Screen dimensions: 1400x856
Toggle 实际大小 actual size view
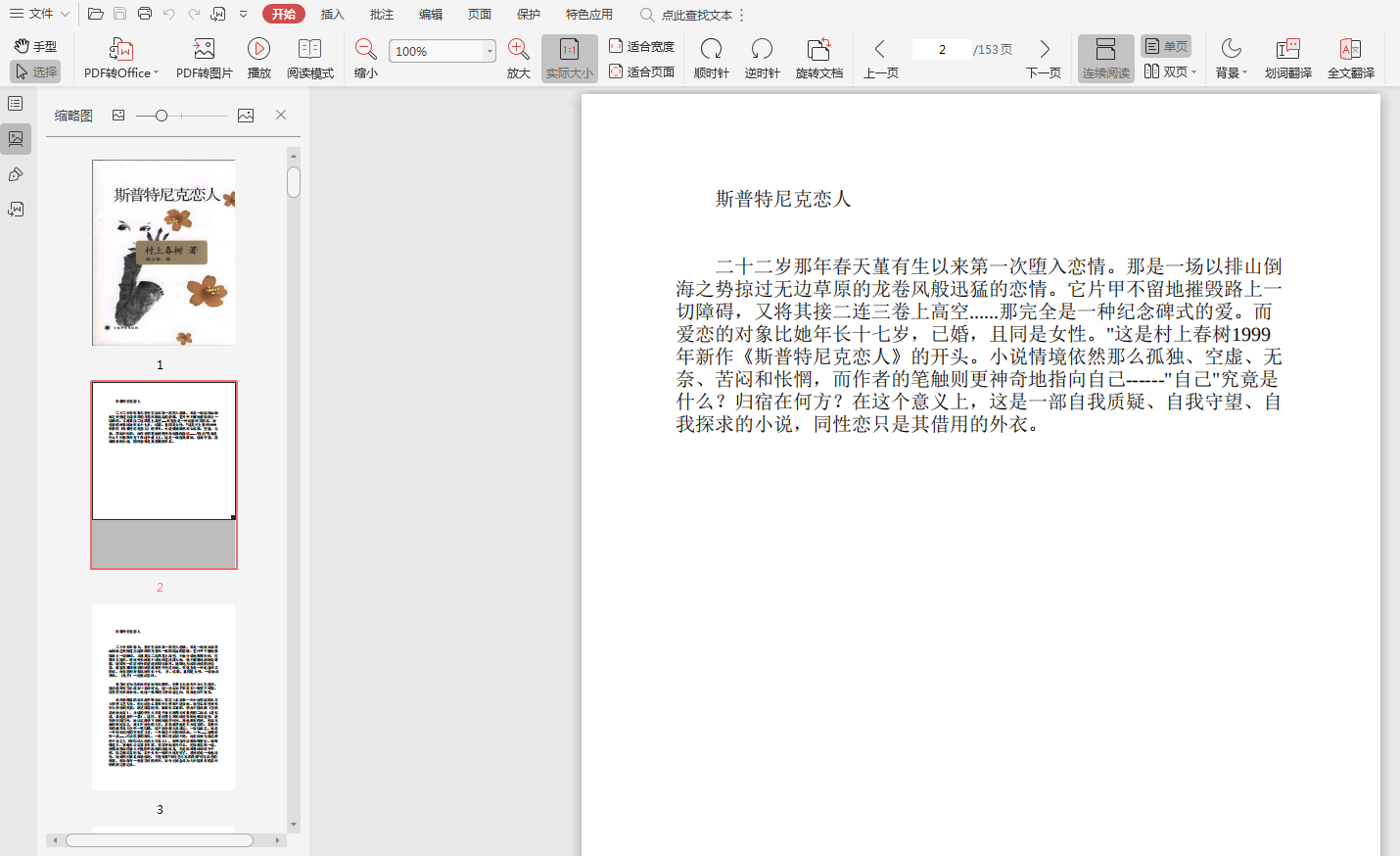(x=570, y=59)
